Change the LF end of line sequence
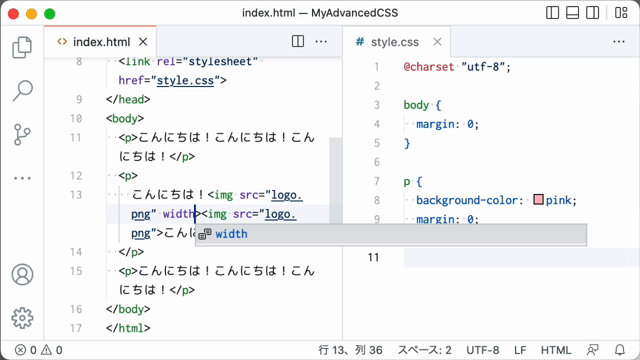 (520, 350)
